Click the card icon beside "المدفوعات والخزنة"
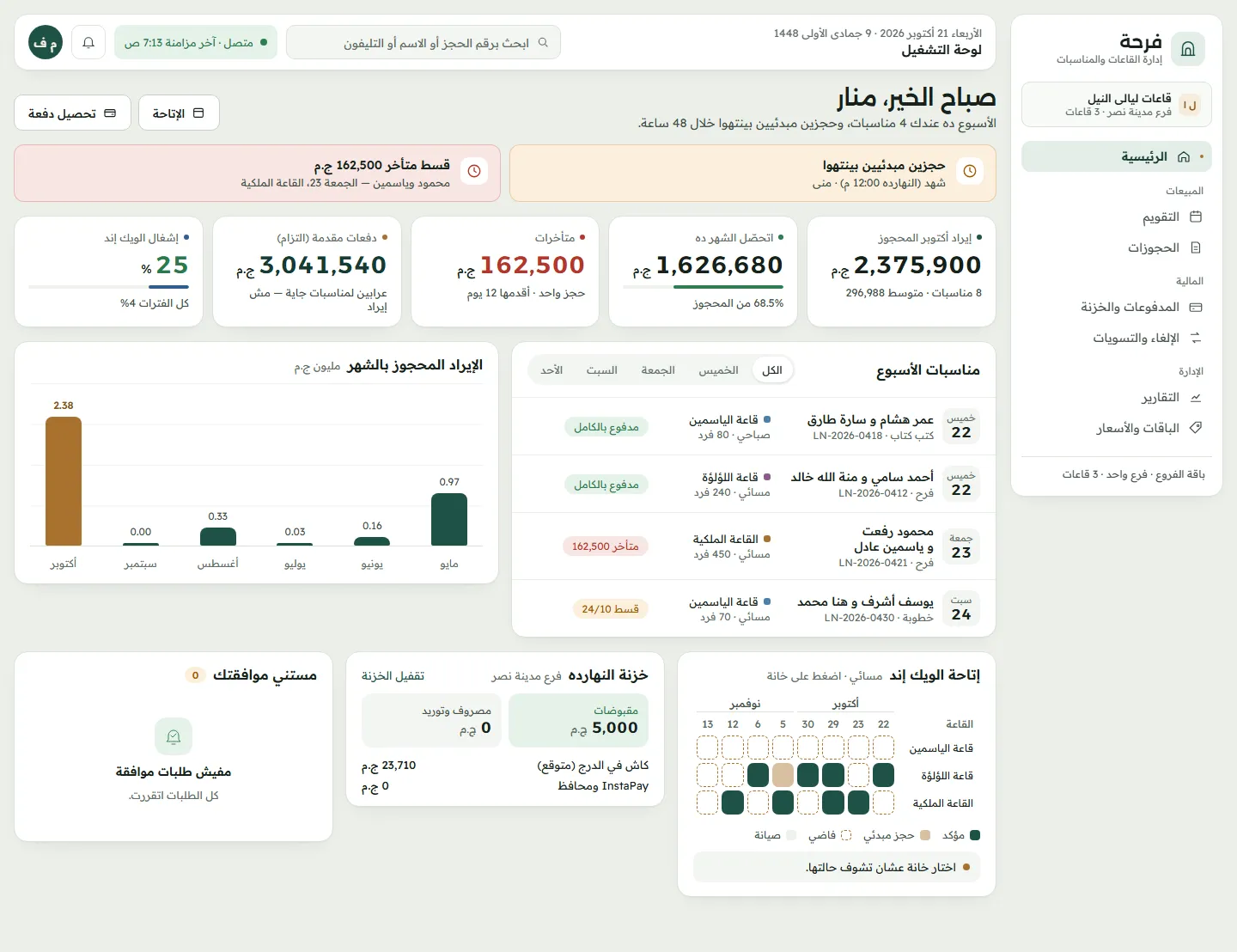The image size is (1237, 952). pyautogui.click(x=1196, y=308)
